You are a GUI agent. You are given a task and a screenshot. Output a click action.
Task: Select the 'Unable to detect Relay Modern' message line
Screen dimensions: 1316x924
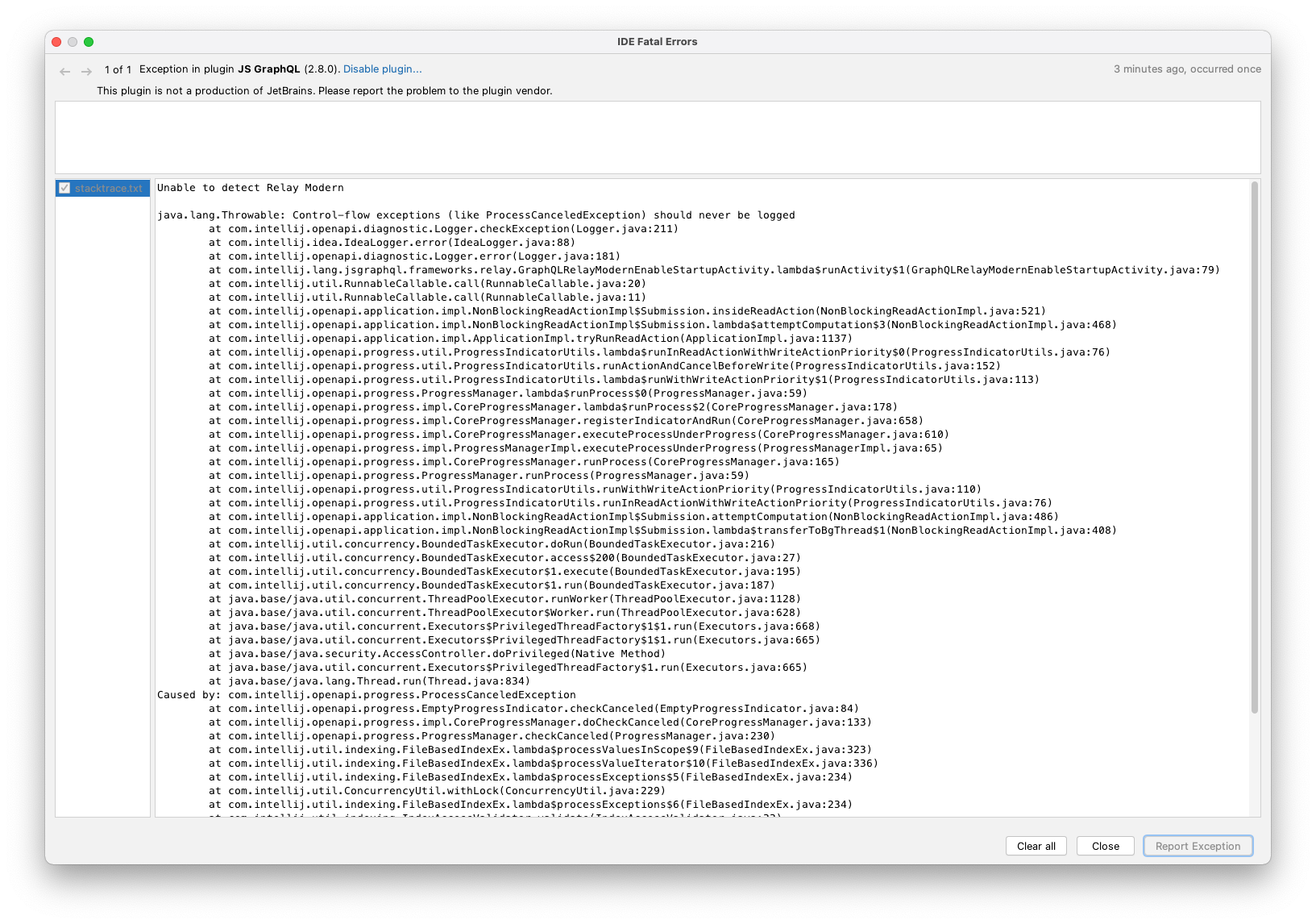[250, 187]
